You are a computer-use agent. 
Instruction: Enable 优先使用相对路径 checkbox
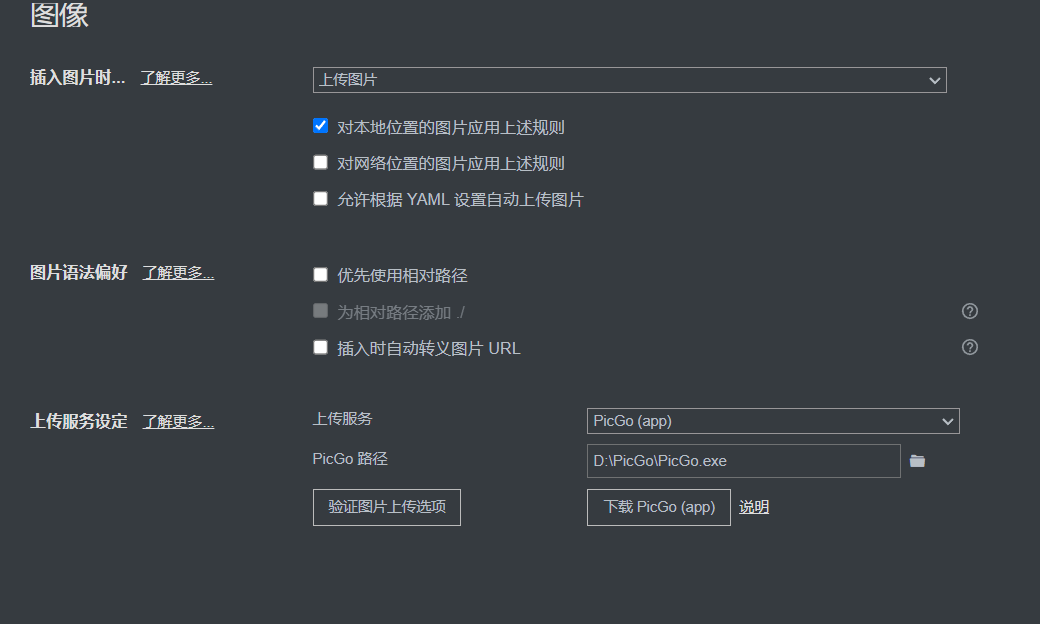tap(320, 274)
